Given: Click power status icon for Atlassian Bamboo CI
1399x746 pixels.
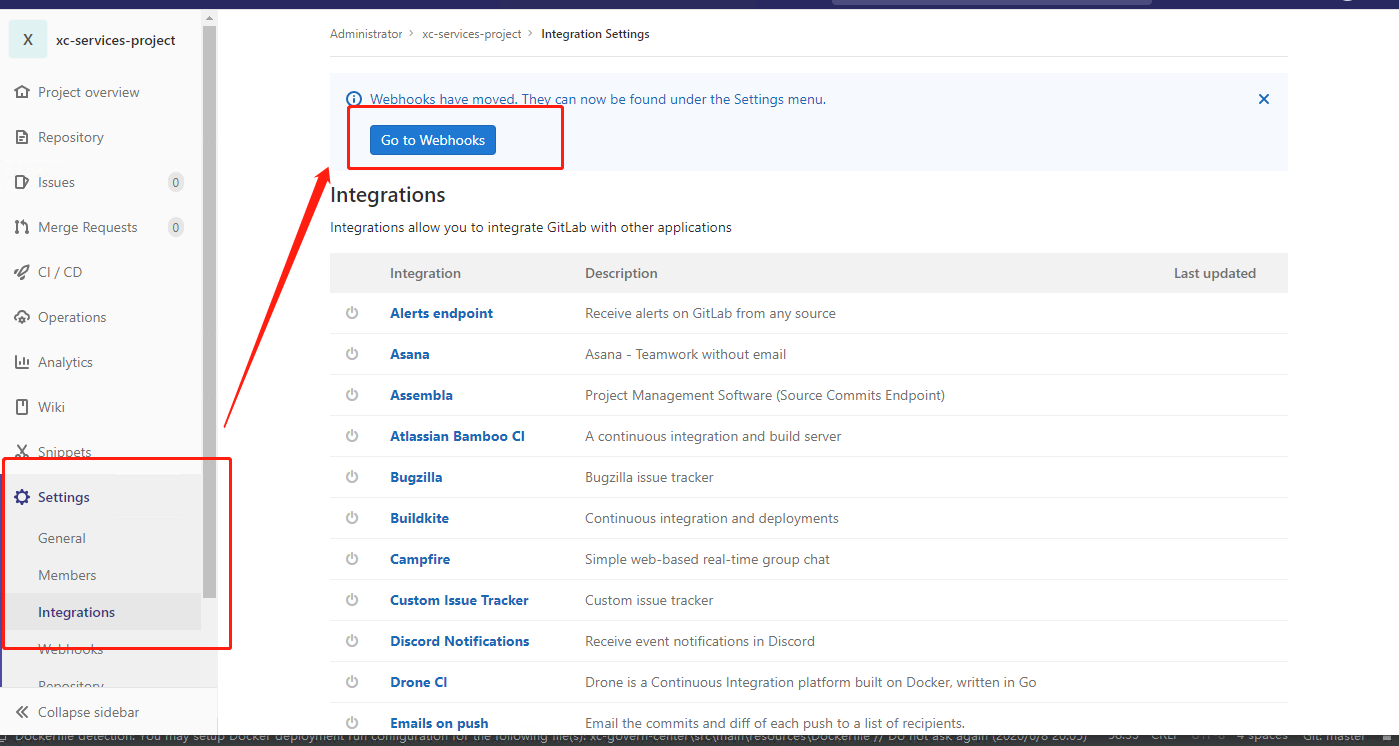Looking at the screenshot, I should (x=352, y=436).
